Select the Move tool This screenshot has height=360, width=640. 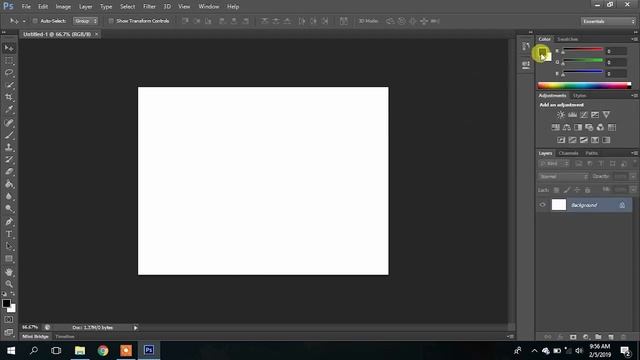click(9, 48)
